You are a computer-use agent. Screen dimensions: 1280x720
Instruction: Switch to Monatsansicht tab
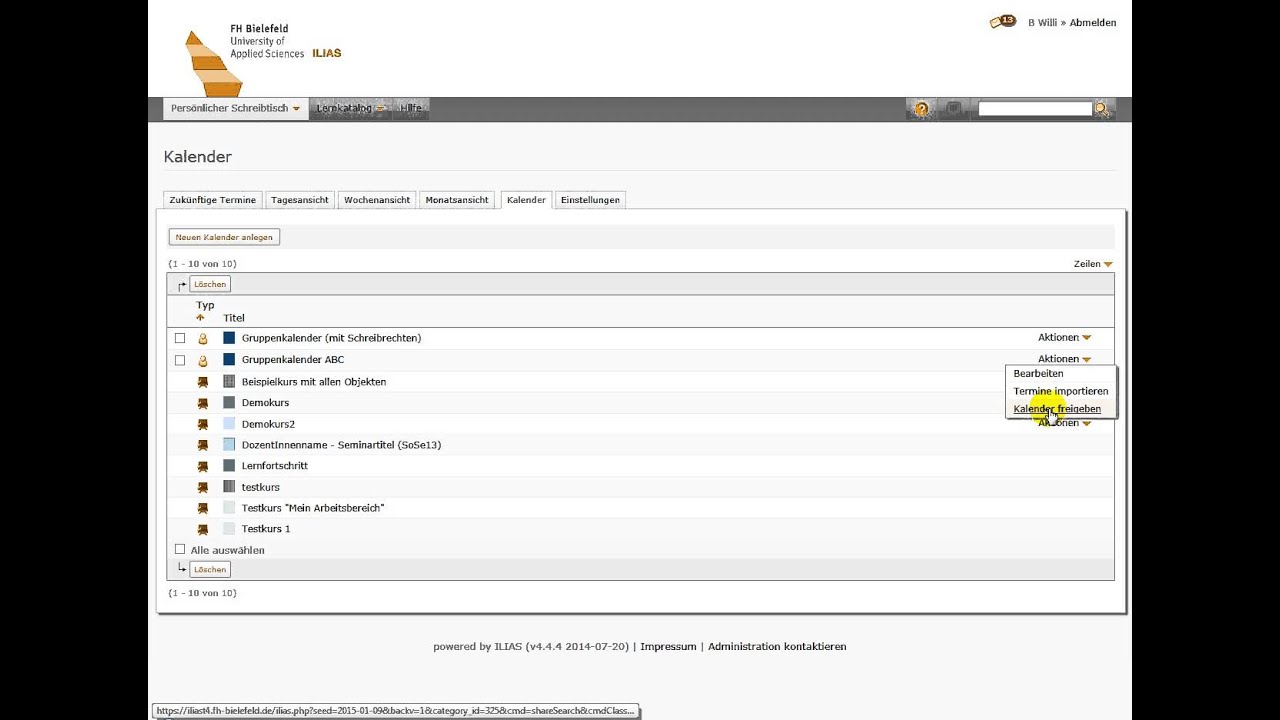(457, 200)
